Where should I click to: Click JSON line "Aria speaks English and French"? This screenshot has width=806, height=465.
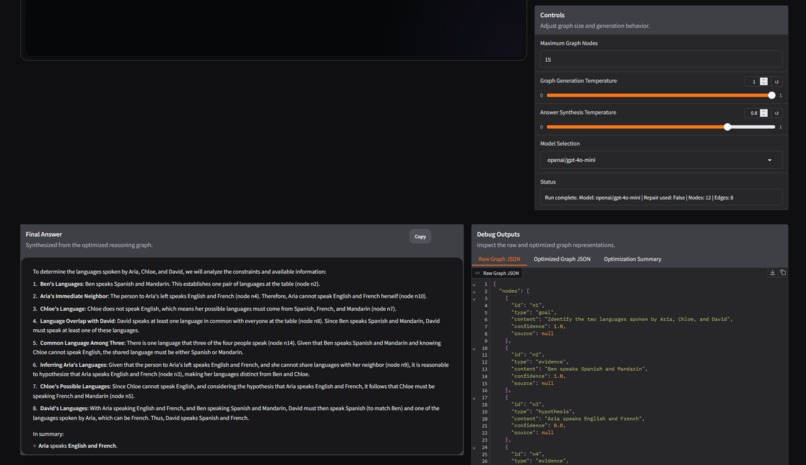[578, 419]
